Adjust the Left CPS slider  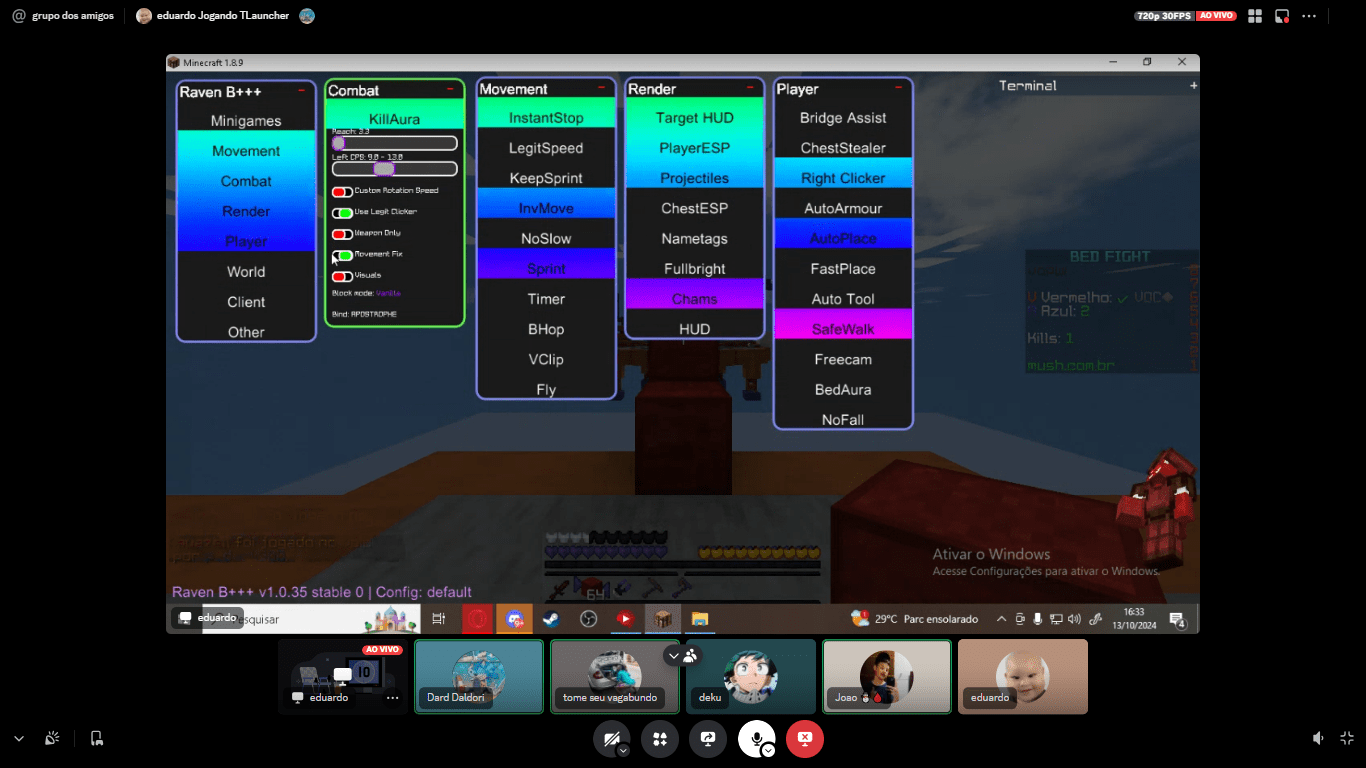(394, 169)
